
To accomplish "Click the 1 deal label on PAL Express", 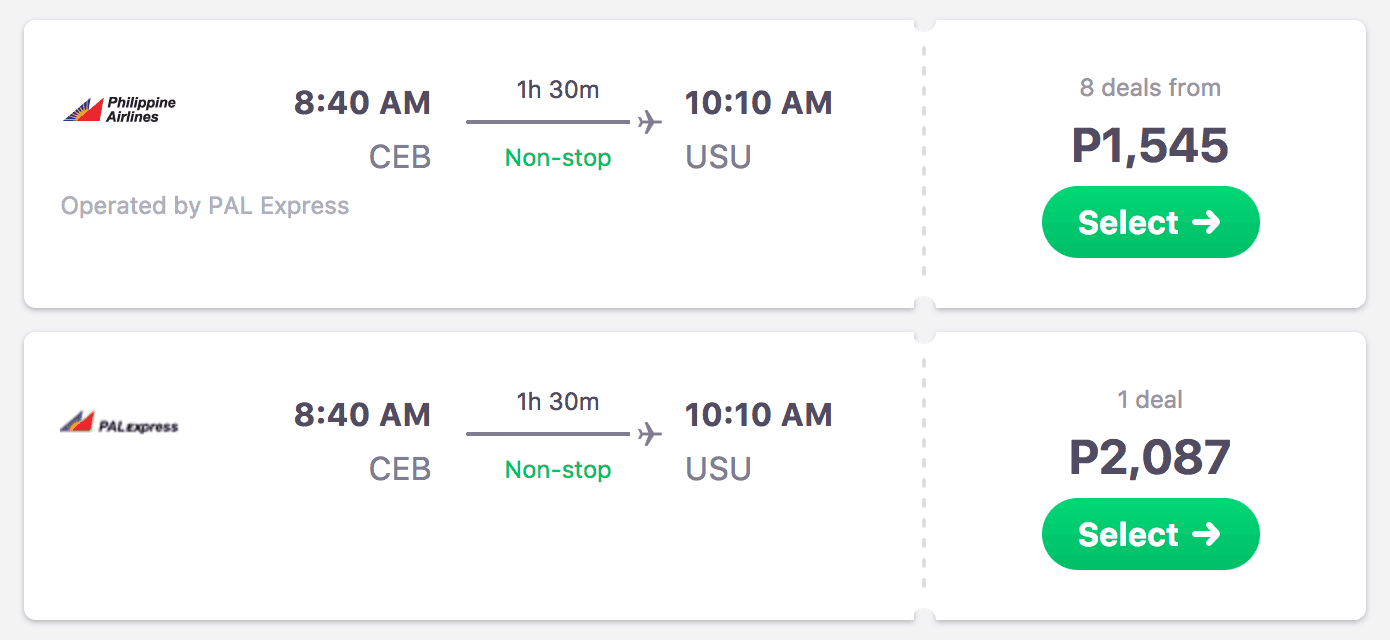I will click(1150, 399).
